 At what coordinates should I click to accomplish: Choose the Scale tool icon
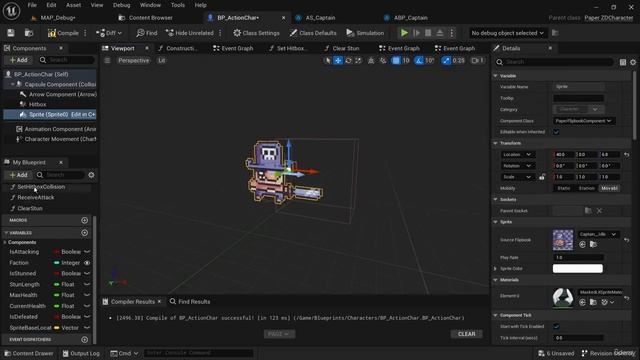[x=358, y=60]
